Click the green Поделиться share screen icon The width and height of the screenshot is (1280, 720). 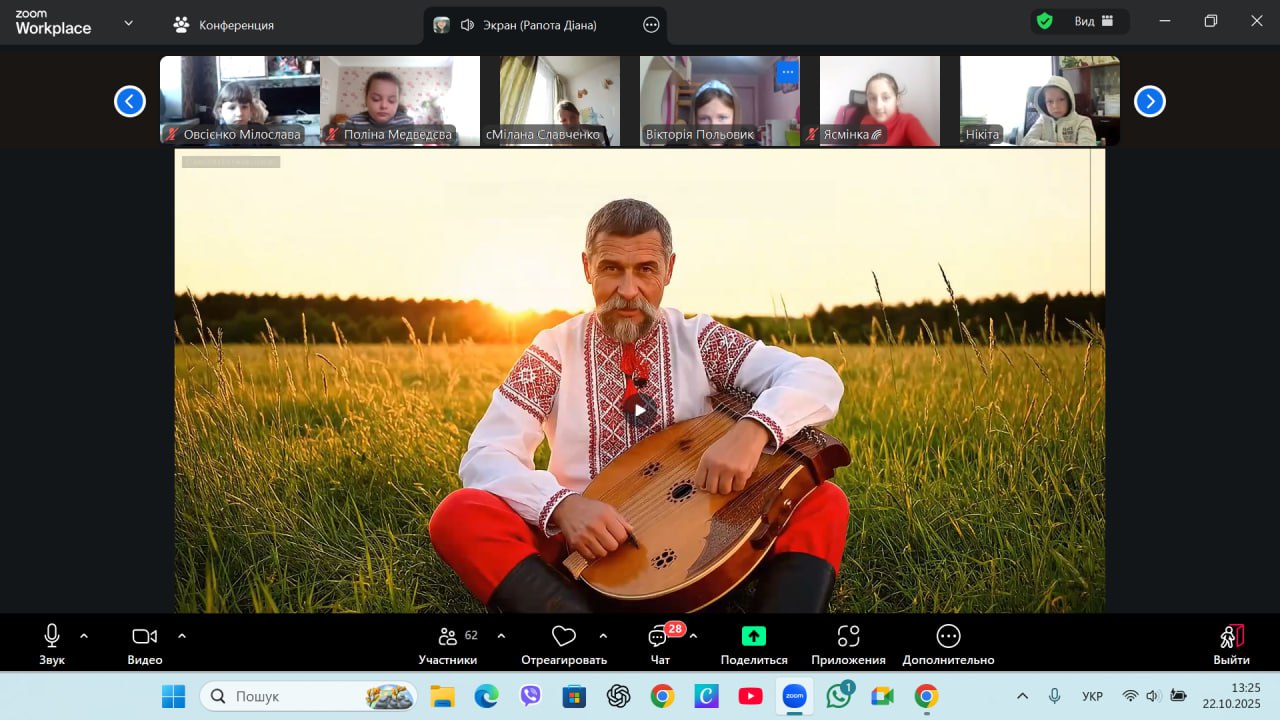coord(753,636)
